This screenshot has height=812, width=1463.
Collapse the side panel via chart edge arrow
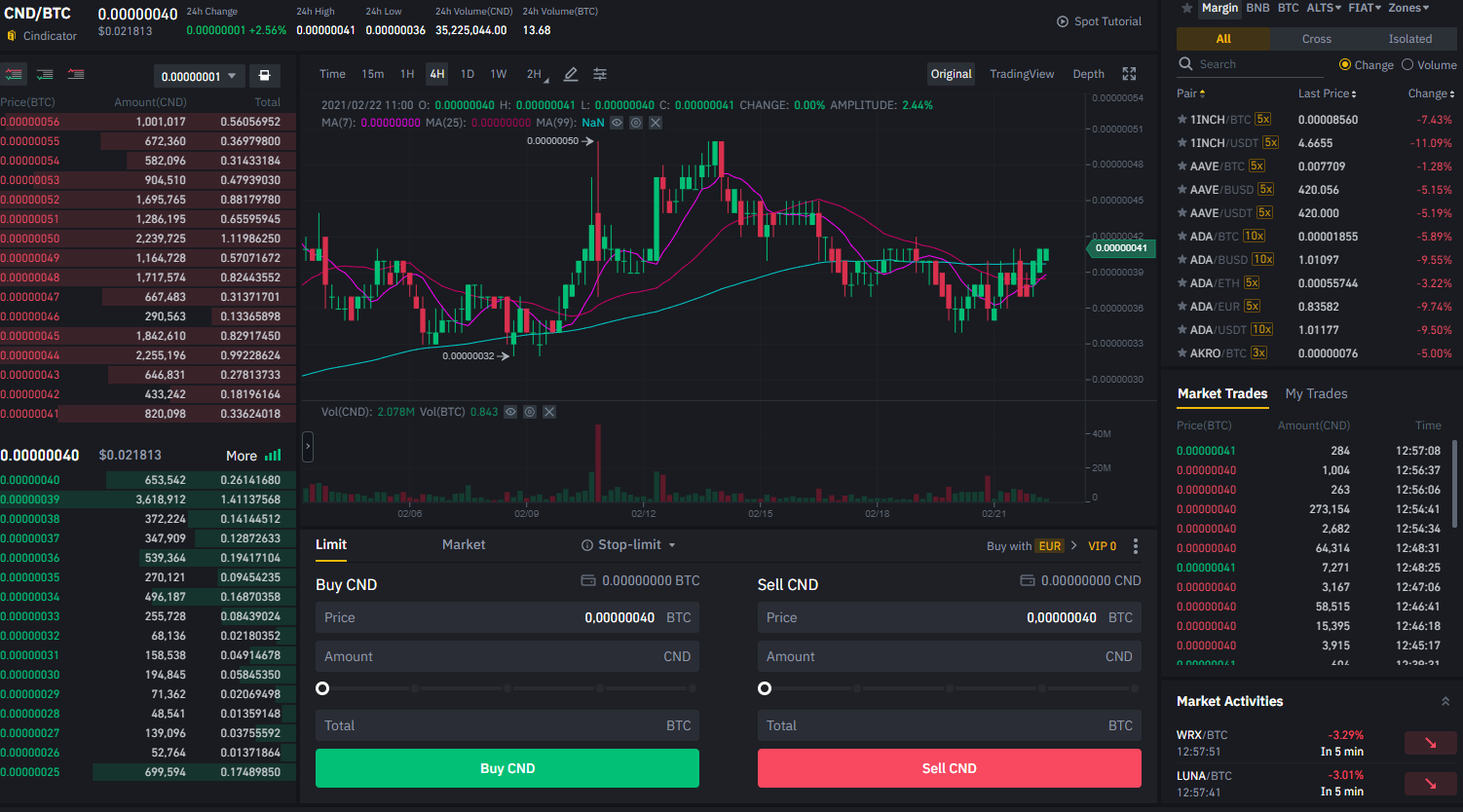(308, 446)
